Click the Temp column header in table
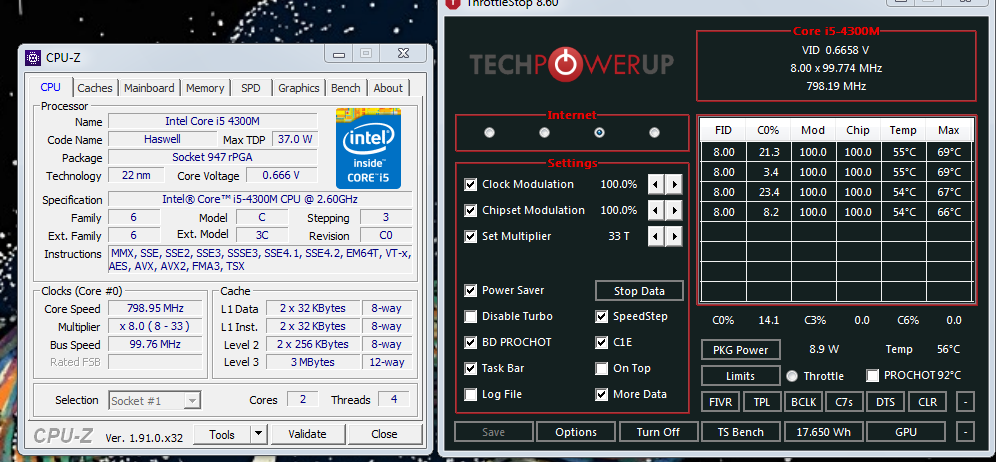 [903, 130]
